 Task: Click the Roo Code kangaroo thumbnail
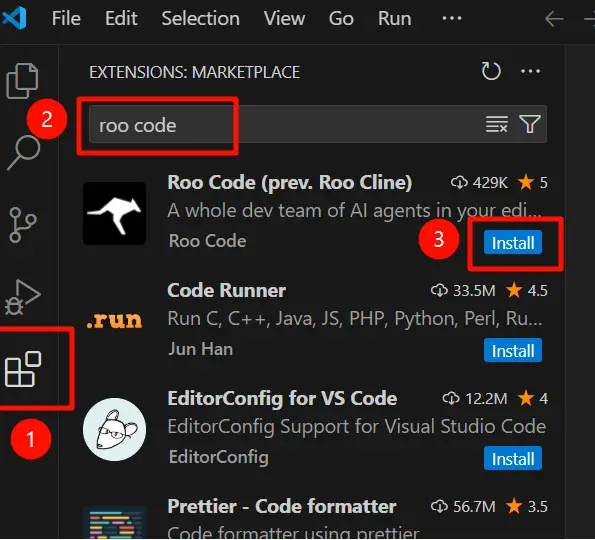click(x=115, y=213)
